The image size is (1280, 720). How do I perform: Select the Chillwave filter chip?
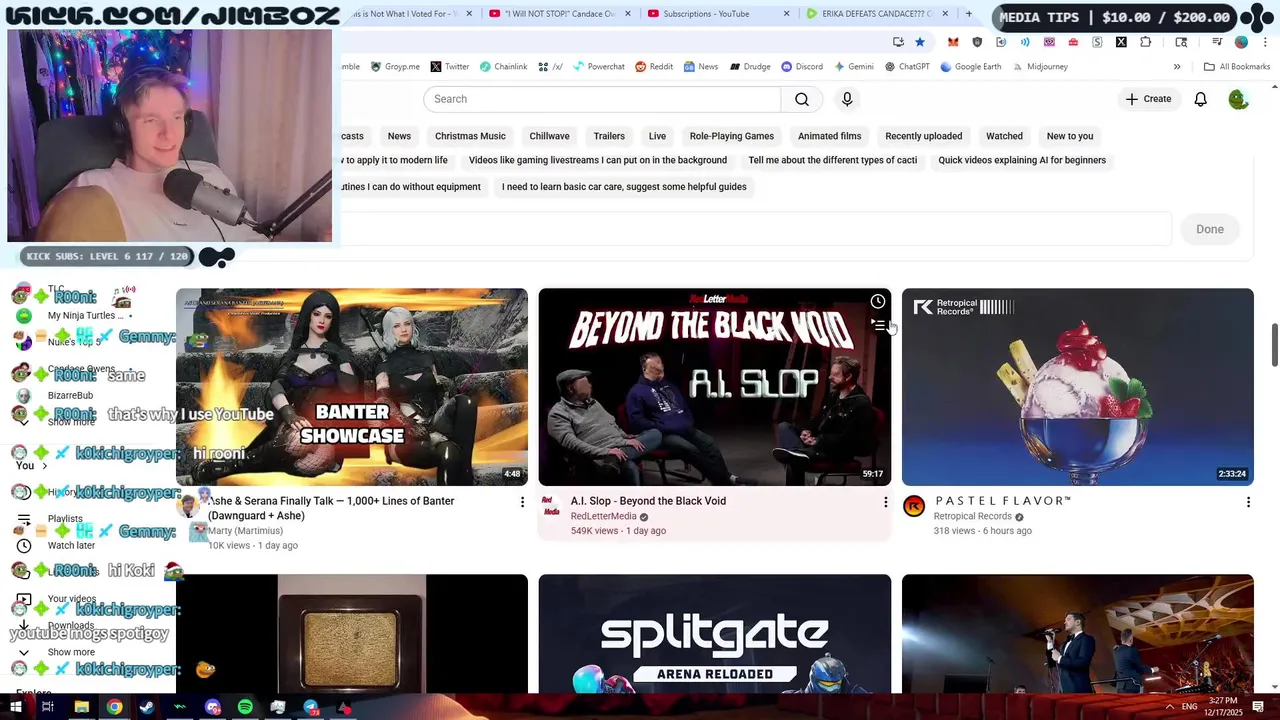tap(549, 136)
